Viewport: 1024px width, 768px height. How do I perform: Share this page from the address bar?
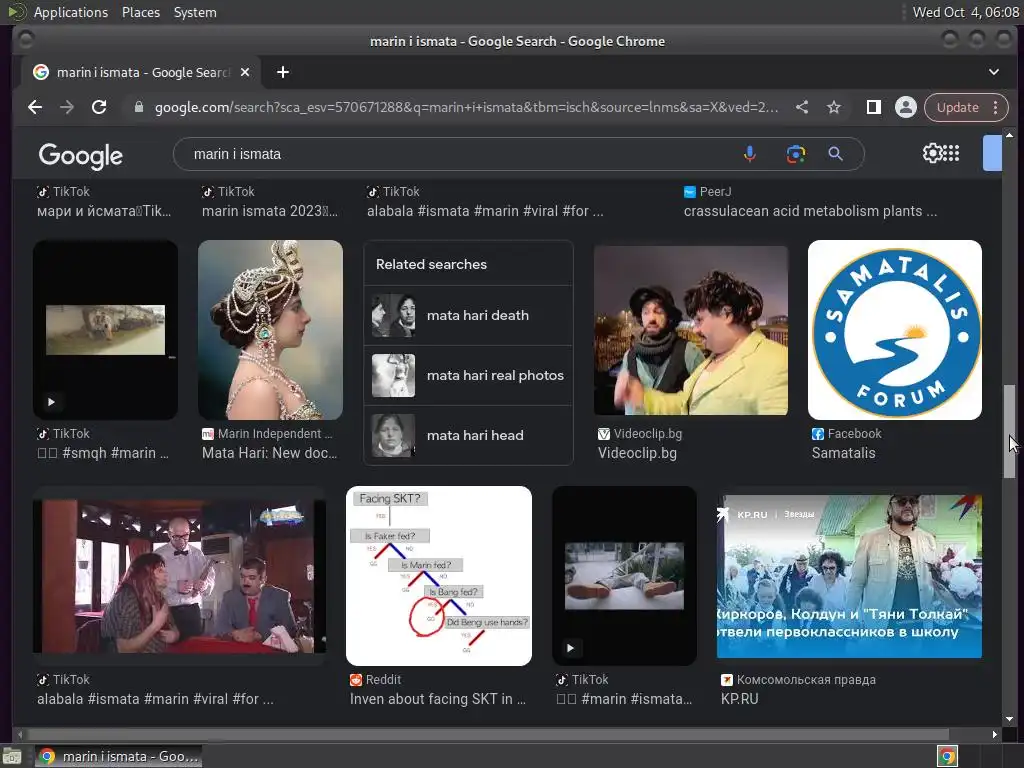pos(802,107)
